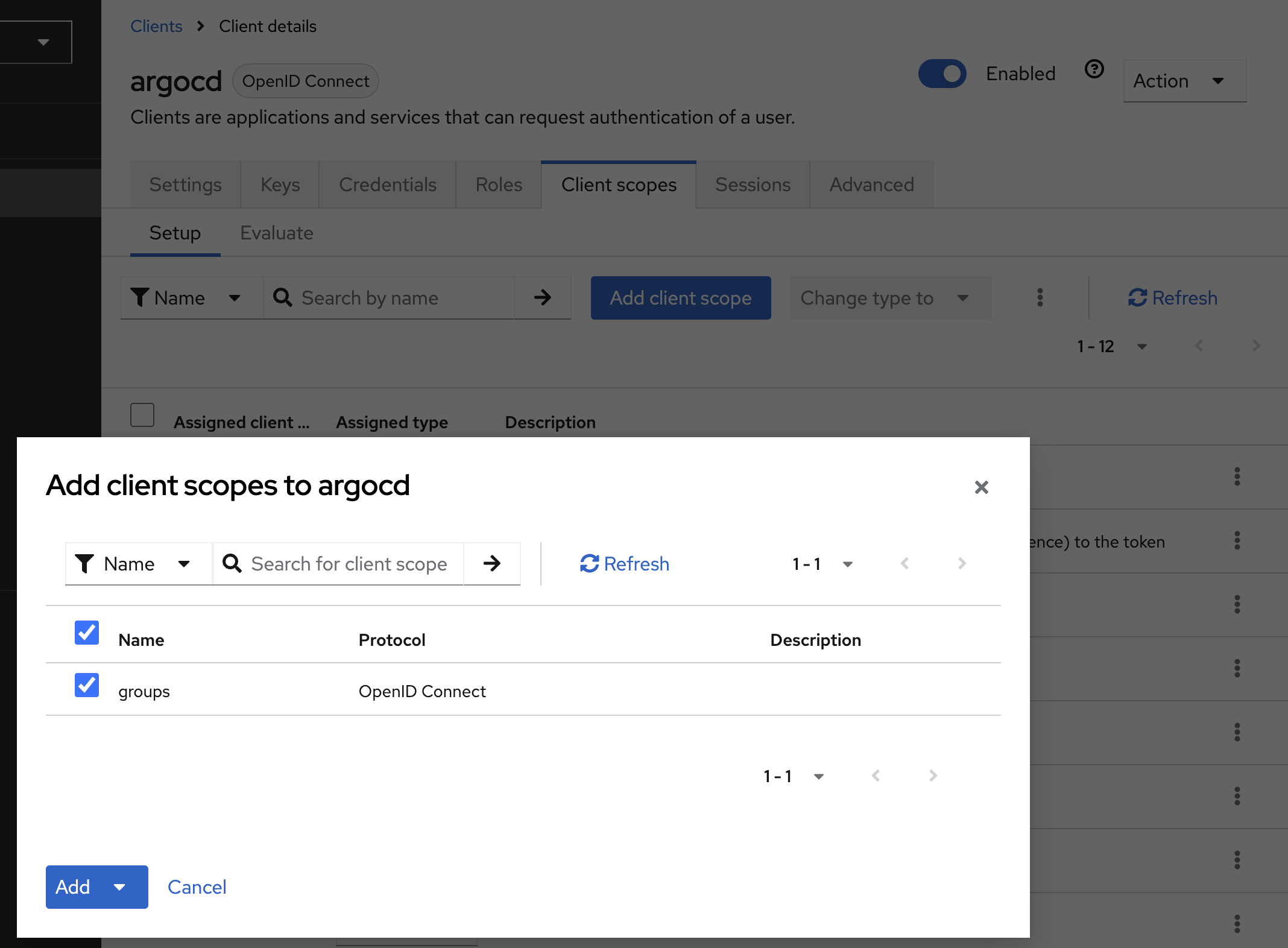The image size is (1288, 948).
Task: Open kebab menu on the 'to the token' row
Action: [x=1237, y=540]
